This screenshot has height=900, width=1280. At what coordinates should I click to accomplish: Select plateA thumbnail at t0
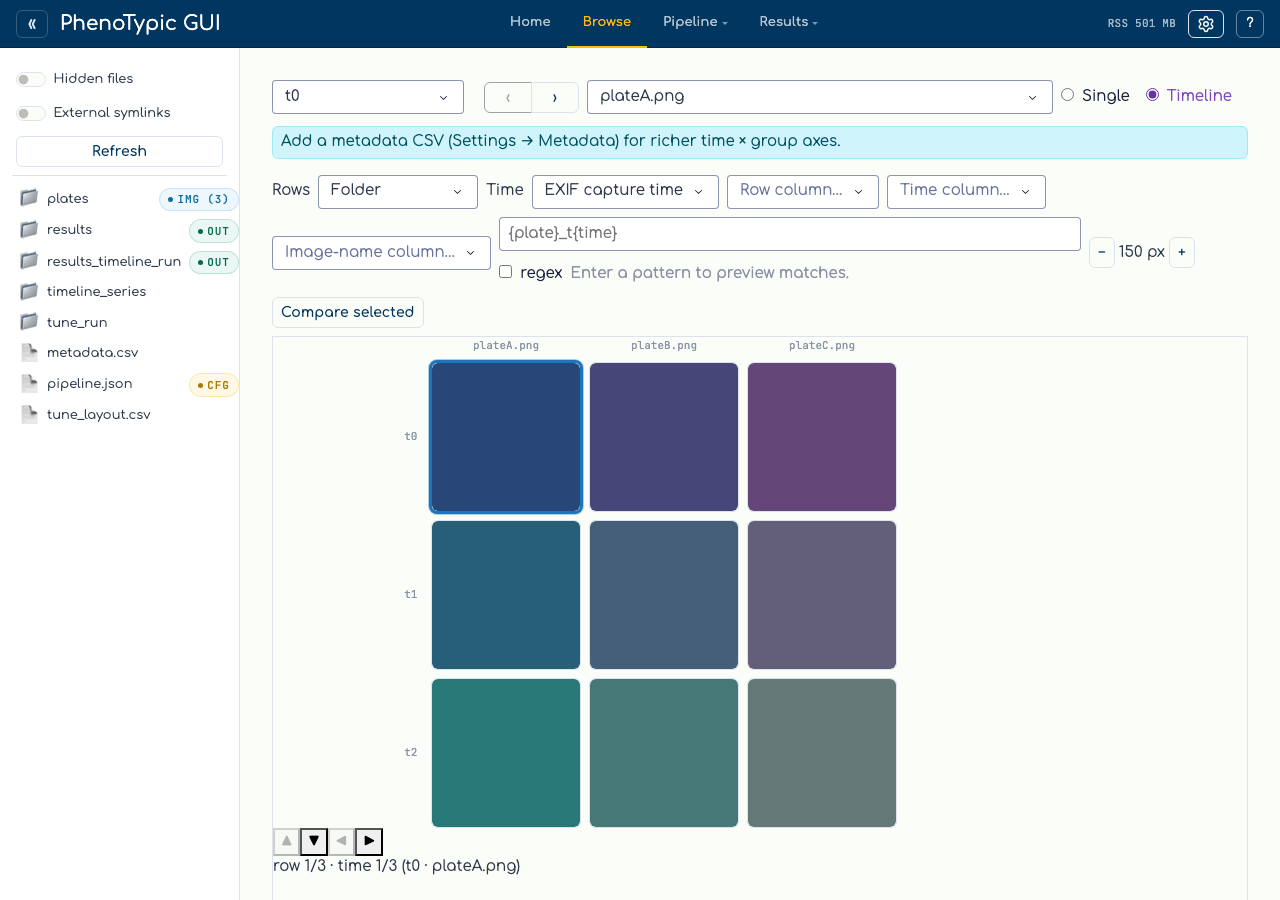(x=506, y=437)
